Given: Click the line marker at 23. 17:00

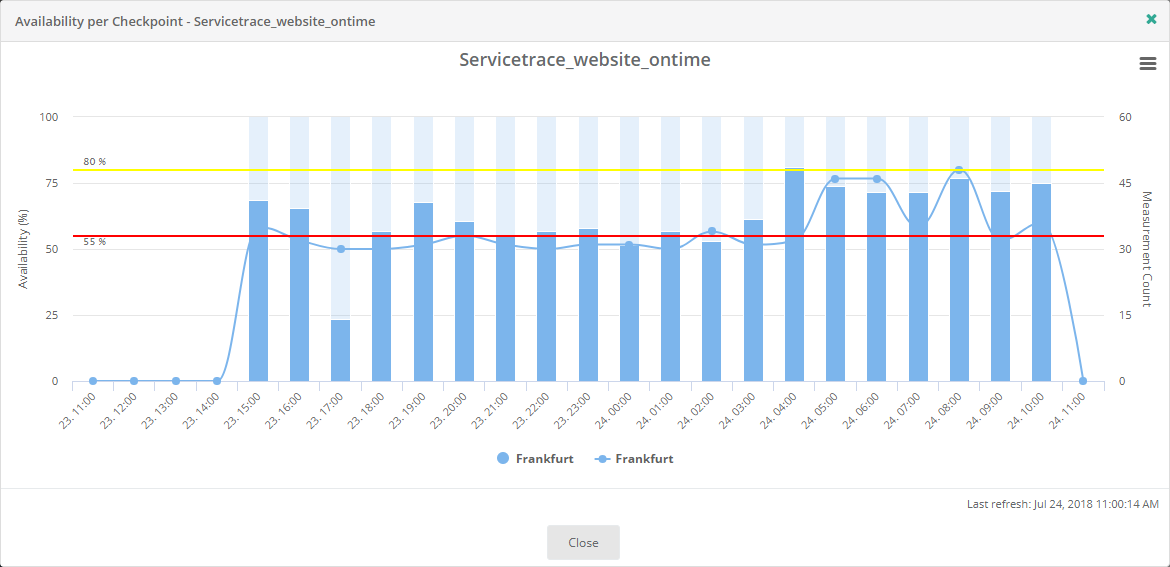Looking at the screenshot, I should coord(341,248).
